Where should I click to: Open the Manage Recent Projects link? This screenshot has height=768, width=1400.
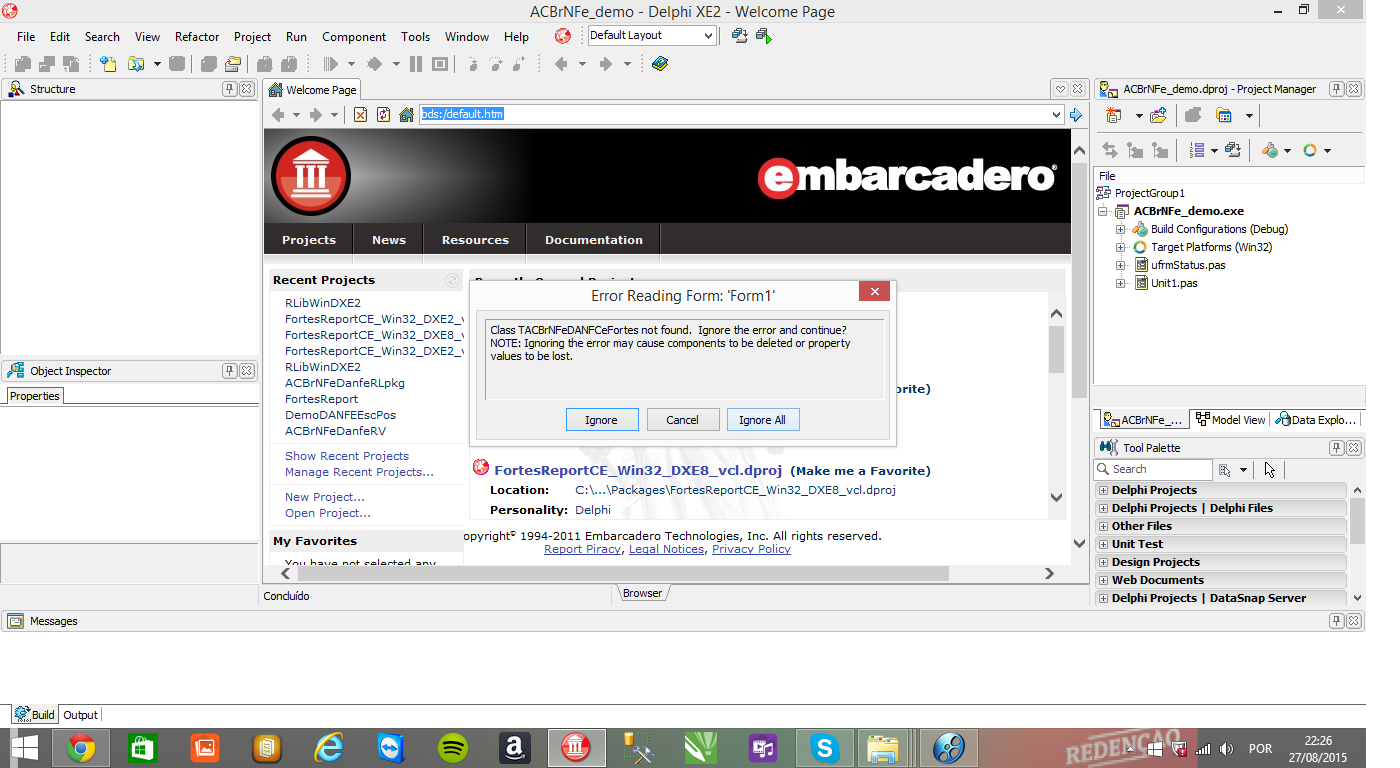point(359,472)
